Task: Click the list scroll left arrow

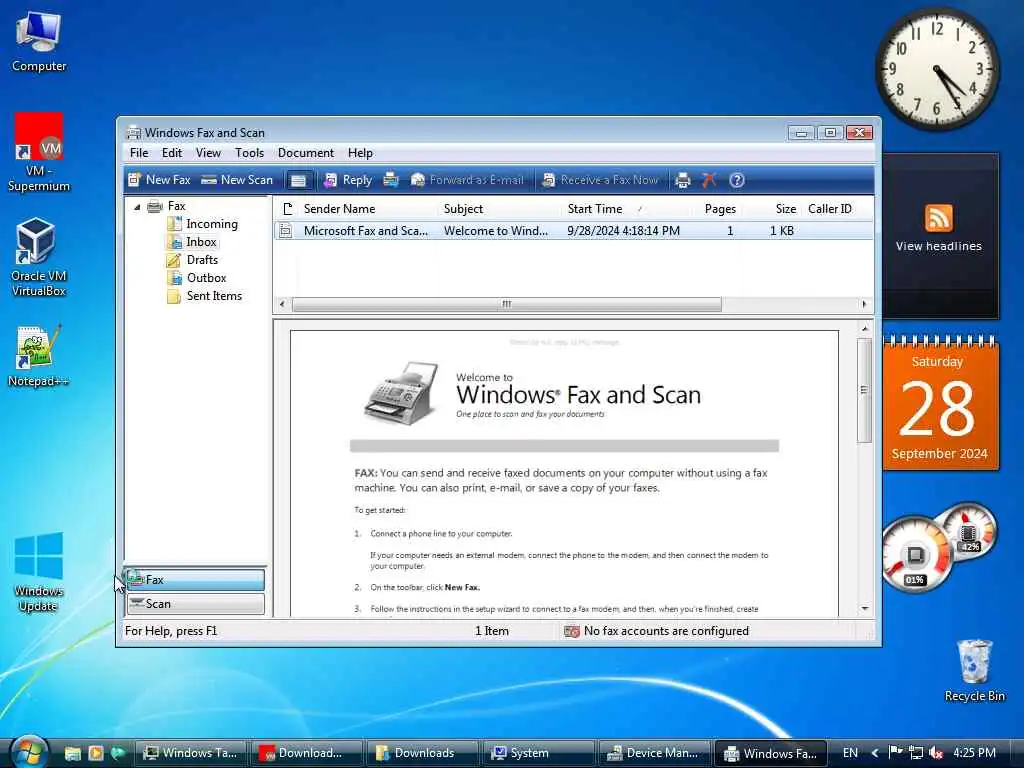Action: (282, 304)
